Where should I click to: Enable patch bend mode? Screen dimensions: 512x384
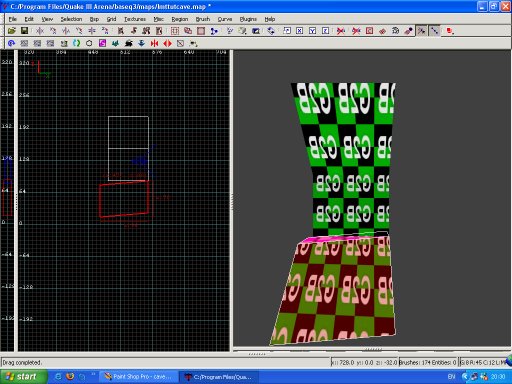point(395,31)
